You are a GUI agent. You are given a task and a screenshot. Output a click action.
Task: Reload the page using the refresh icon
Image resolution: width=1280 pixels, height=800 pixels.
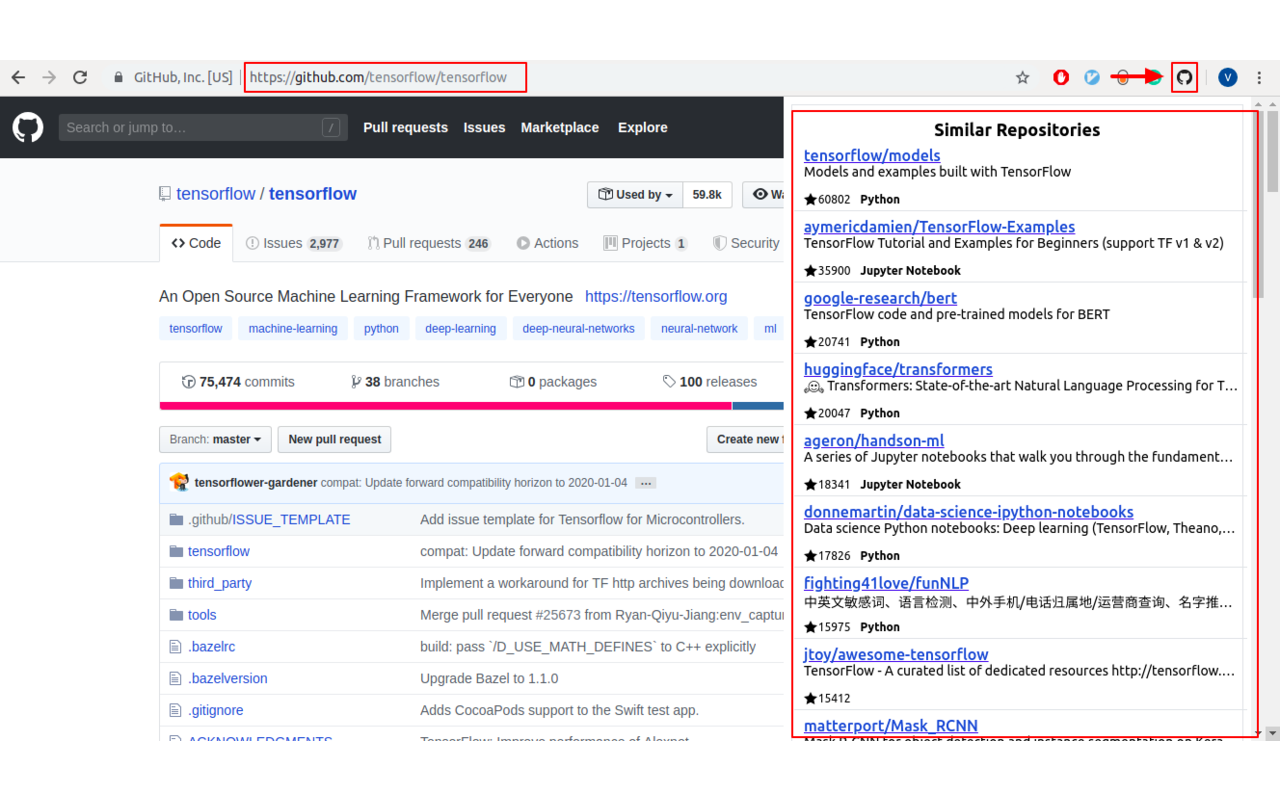[80, 77]
